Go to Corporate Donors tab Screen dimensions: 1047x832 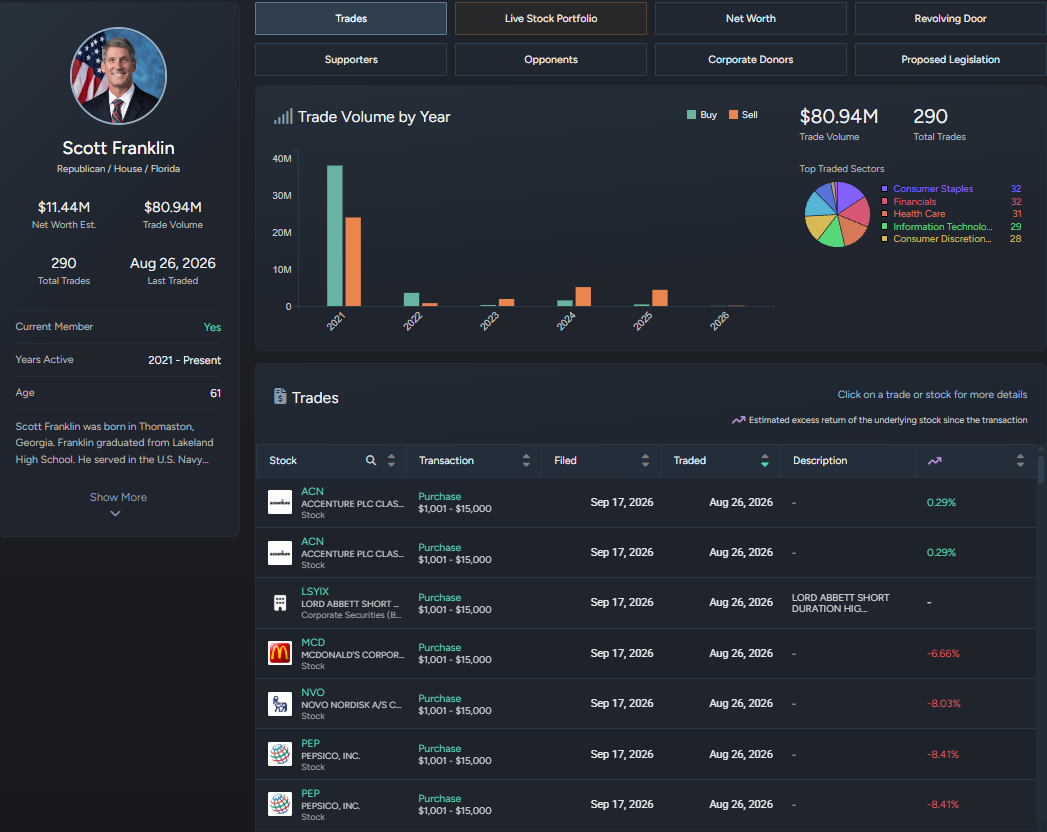751,59
